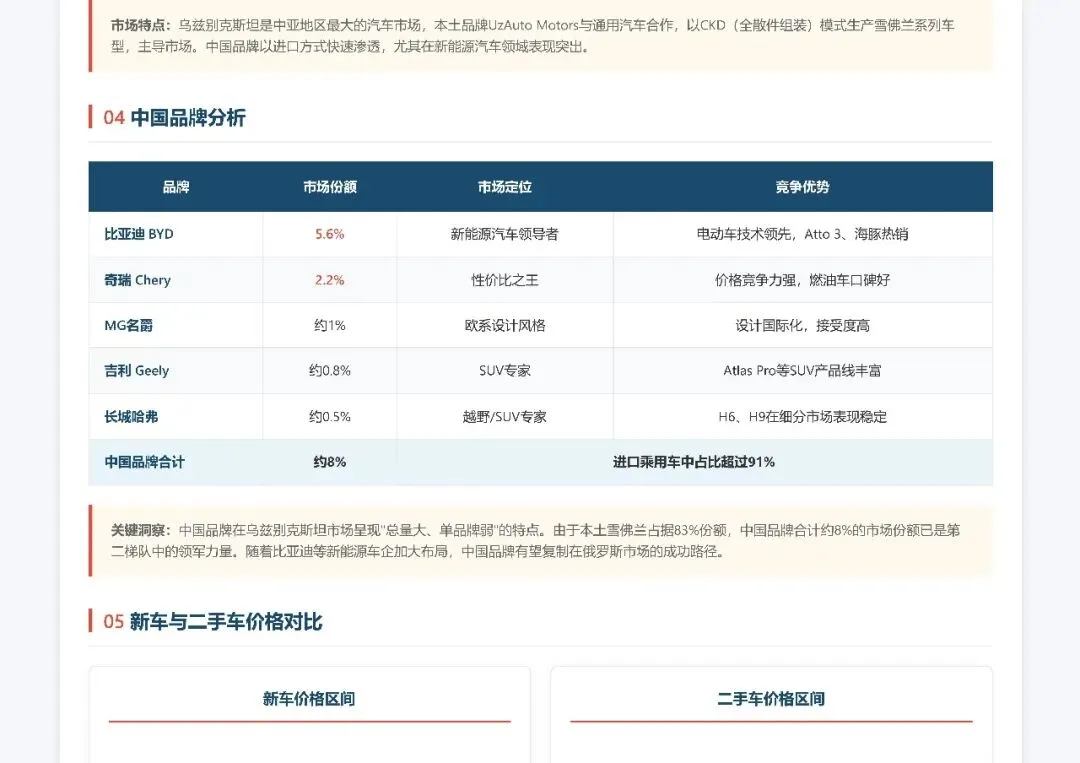This screenshot has width=1080, height=763.
Task: Click the 'H6、H9在细分市场表现稳定' cell
Action: [802, 417]
